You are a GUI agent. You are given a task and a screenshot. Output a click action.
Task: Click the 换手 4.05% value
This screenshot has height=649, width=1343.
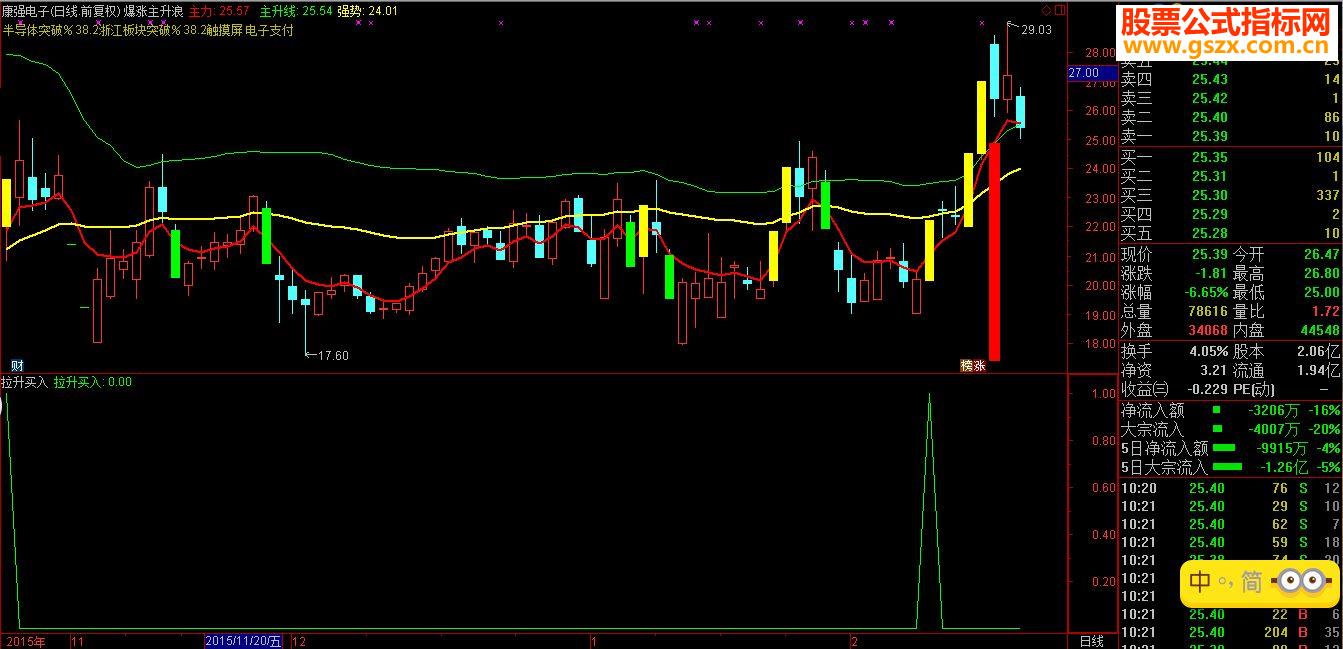click(1209, 351)
